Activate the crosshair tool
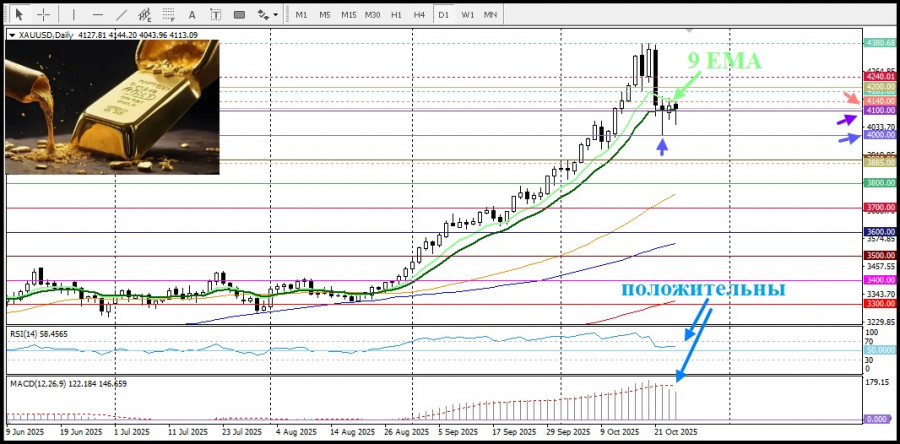 pyautogui.click(x=44, y=14)
